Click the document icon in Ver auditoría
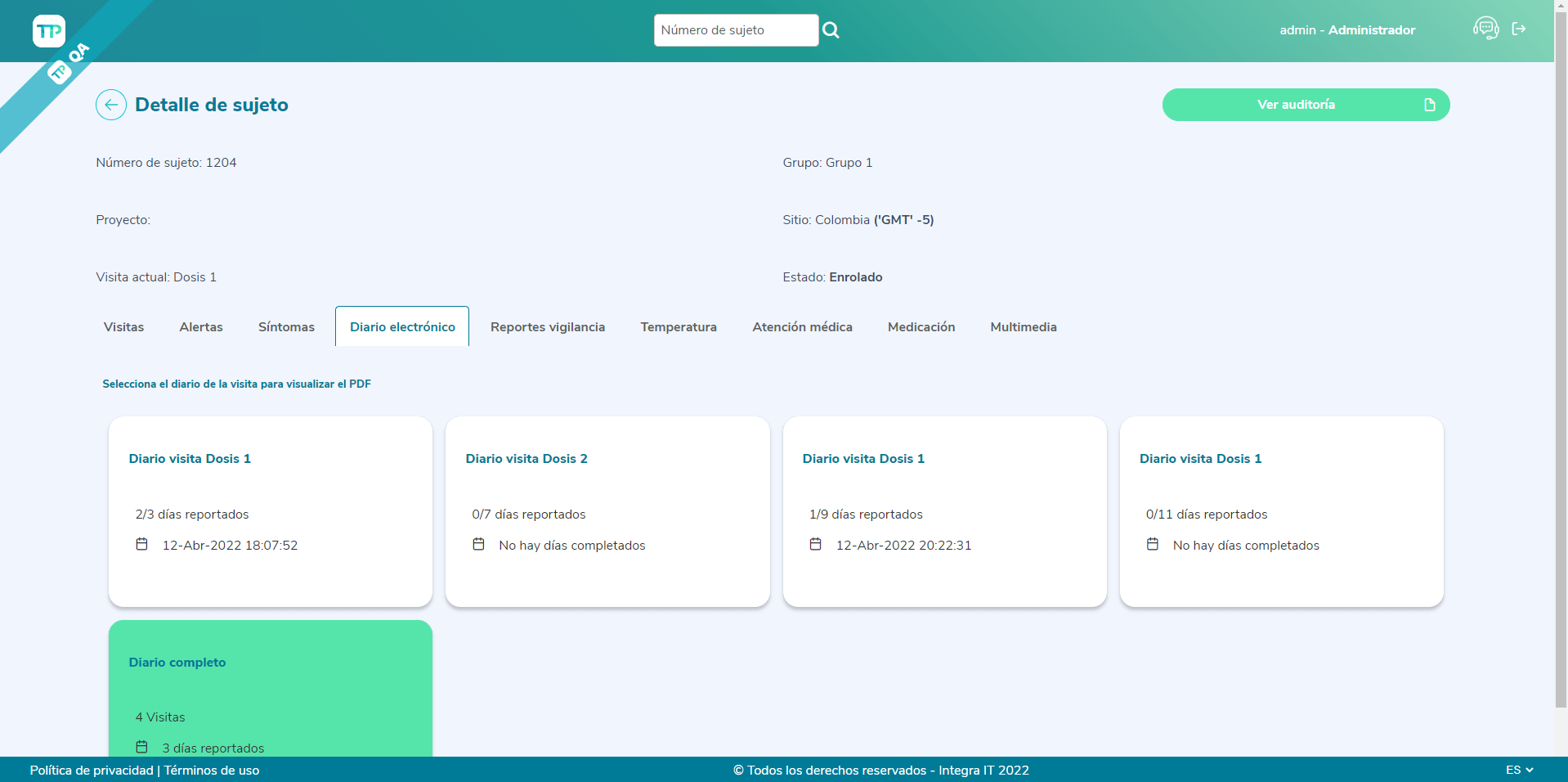The width and height of the screenshot is (1568, 782). coord(1429,105)
